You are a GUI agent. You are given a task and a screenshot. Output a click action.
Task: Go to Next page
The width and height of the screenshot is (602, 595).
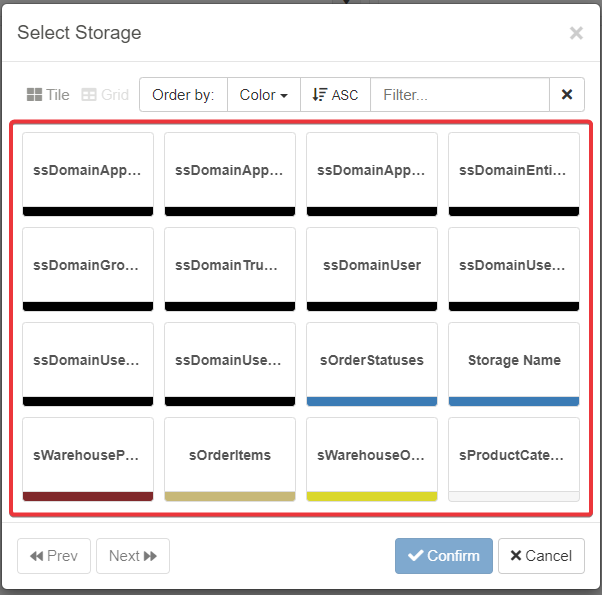click(x=133, y=556)
